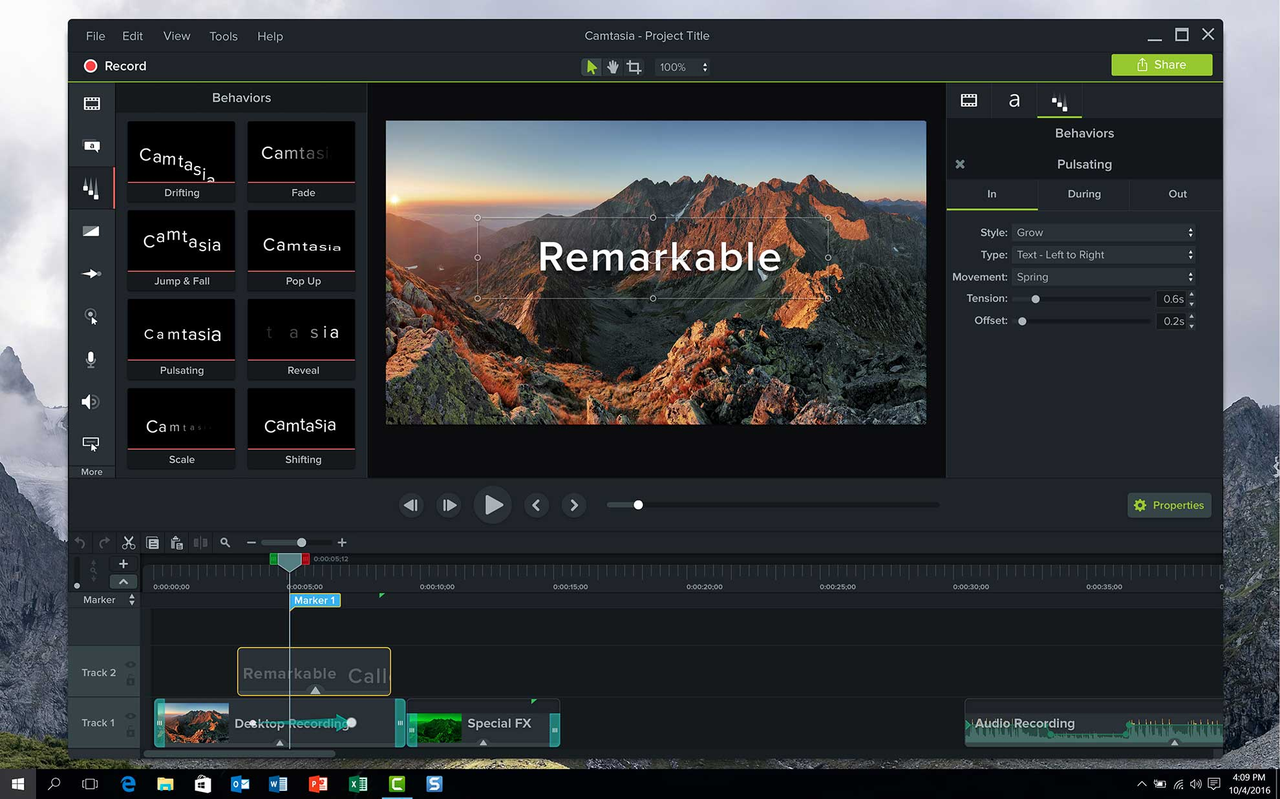This screenshot has width=1280, height=799.
Task: Open the canvas zoom percentage dropdown
Action: (685, 67)
